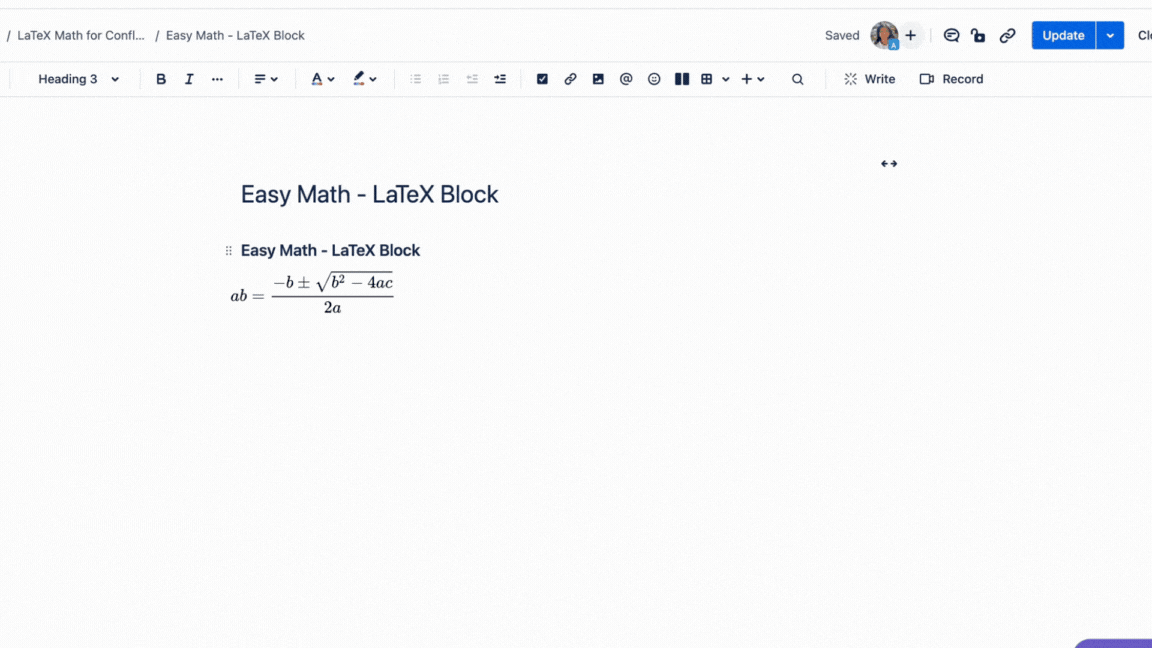
Task: Open the emoji picker
Action: click(654, 79)
